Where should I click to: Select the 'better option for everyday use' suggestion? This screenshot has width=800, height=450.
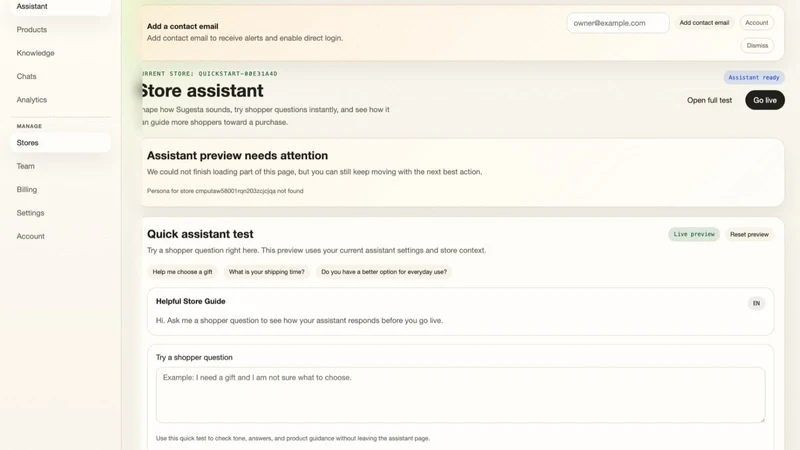pos(384,272)
